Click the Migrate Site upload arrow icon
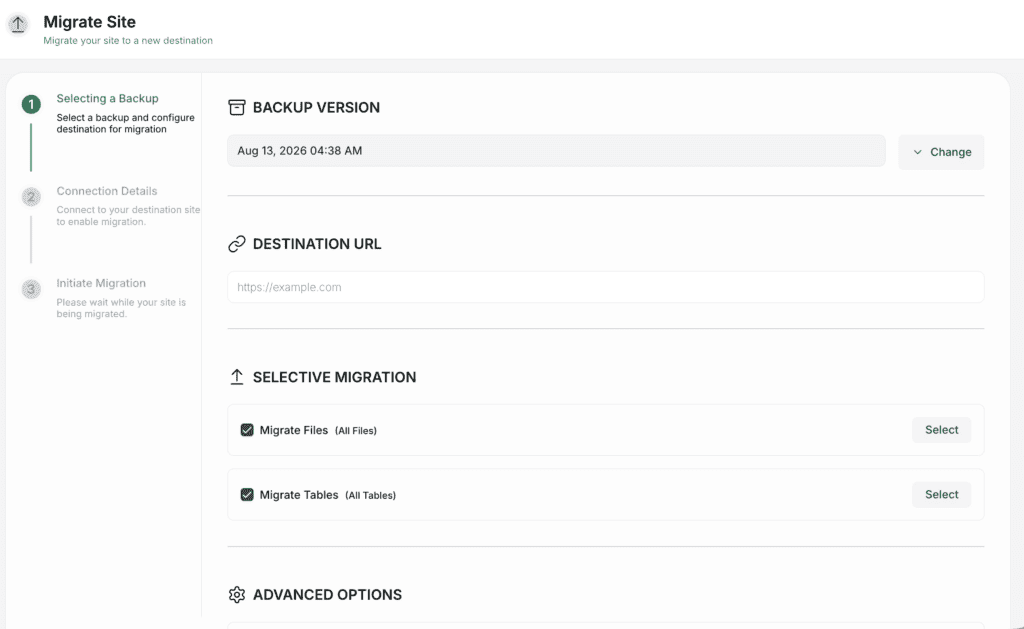The image size is (1024, 629). (x=18, y=25)
